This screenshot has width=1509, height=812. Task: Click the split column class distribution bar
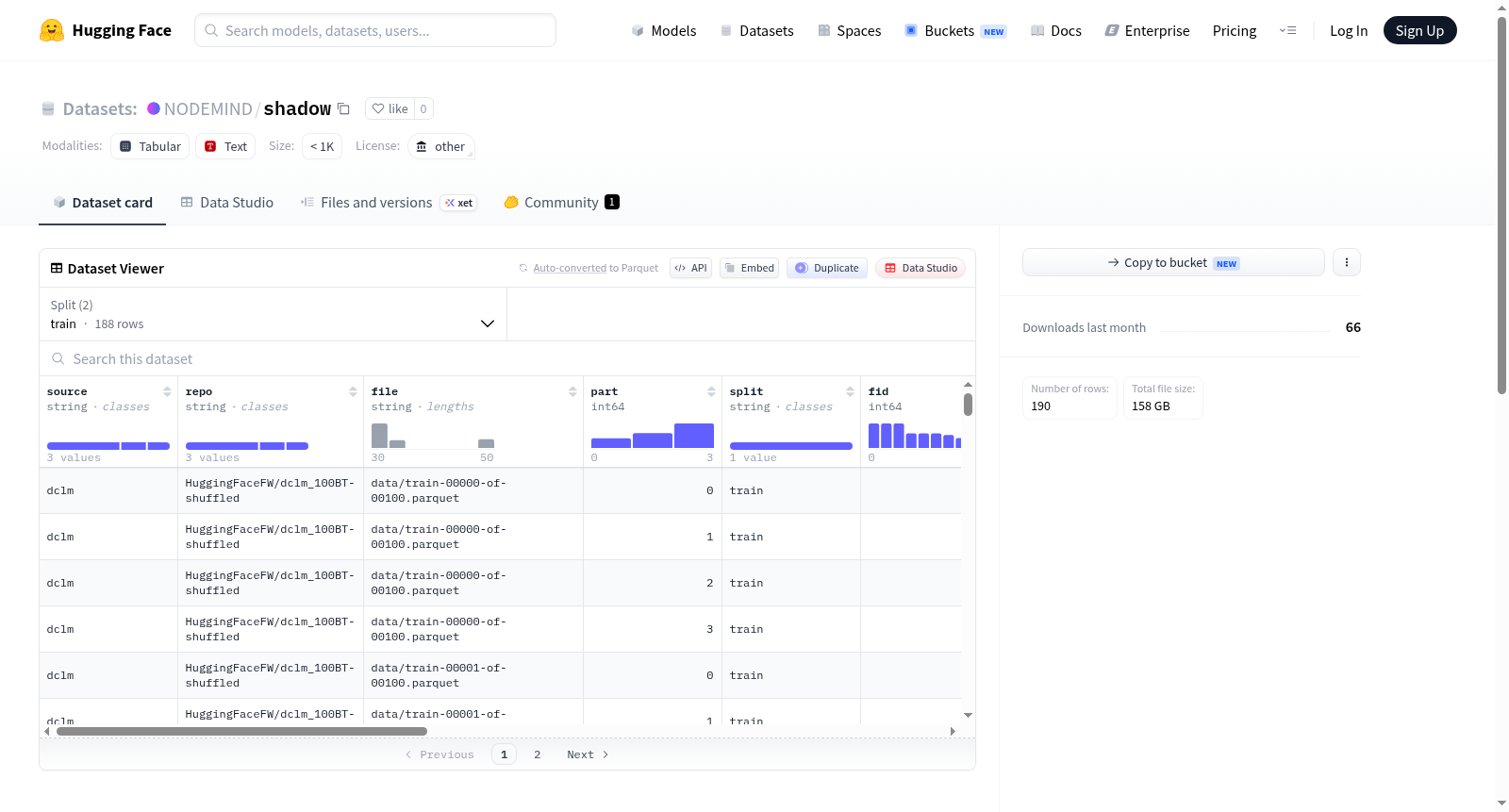[x=791, y=446]
